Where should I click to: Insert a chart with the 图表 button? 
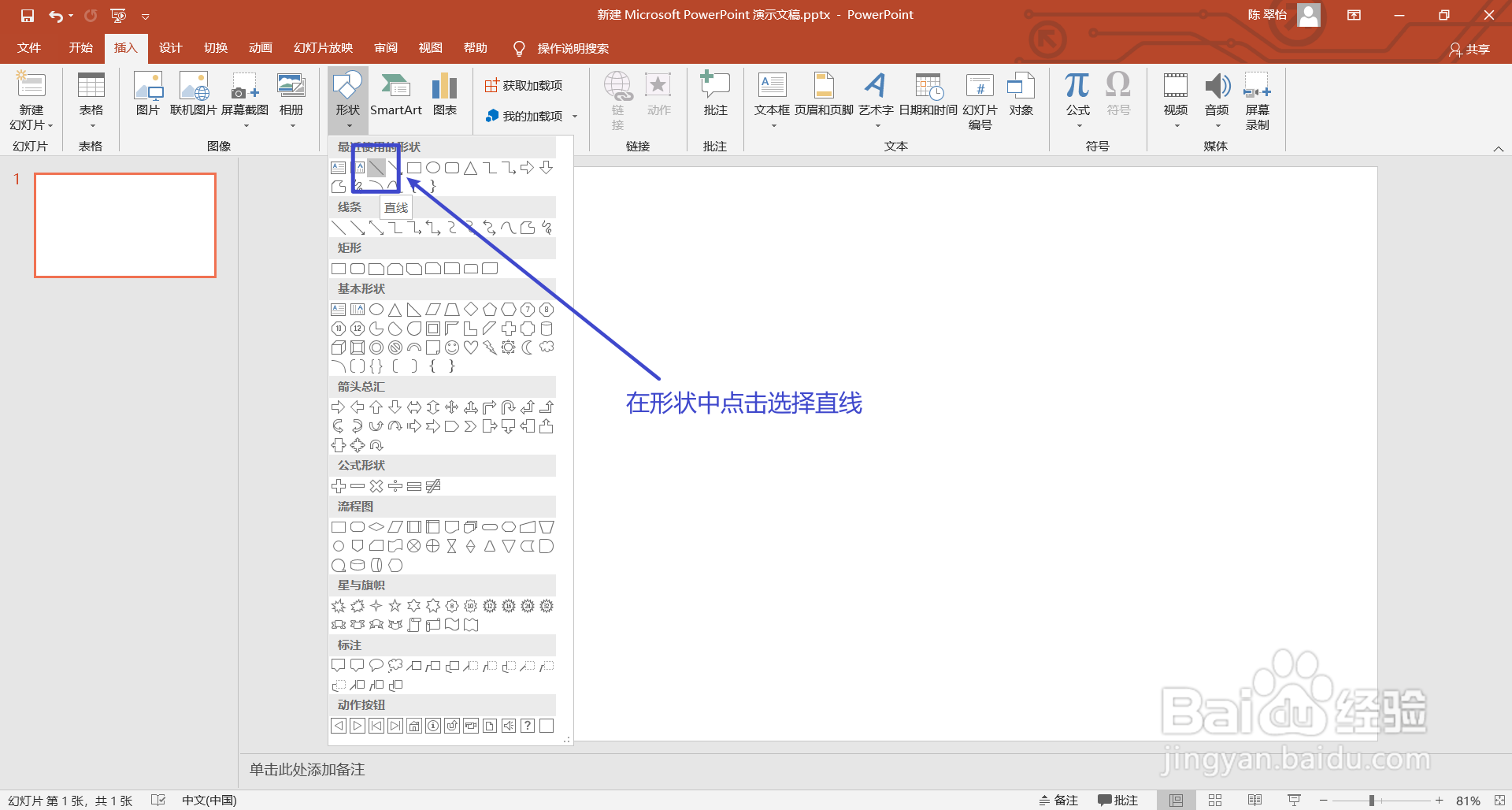pyautogui.click(x=445, y=95)
